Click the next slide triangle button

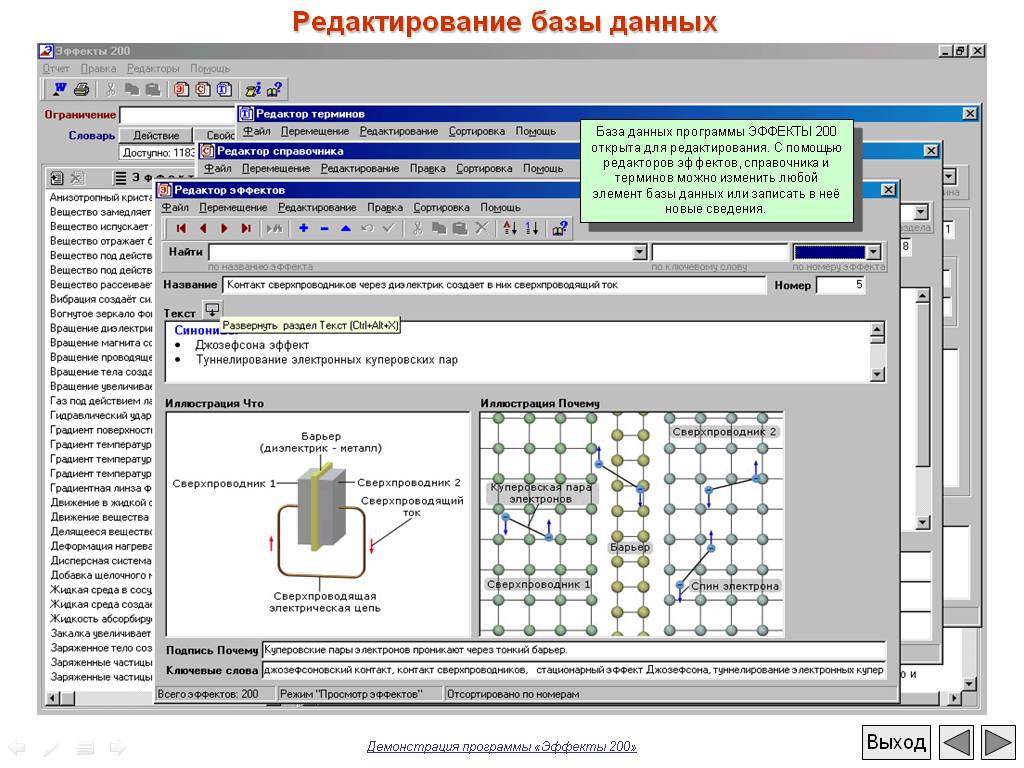(x=997, y=743)
